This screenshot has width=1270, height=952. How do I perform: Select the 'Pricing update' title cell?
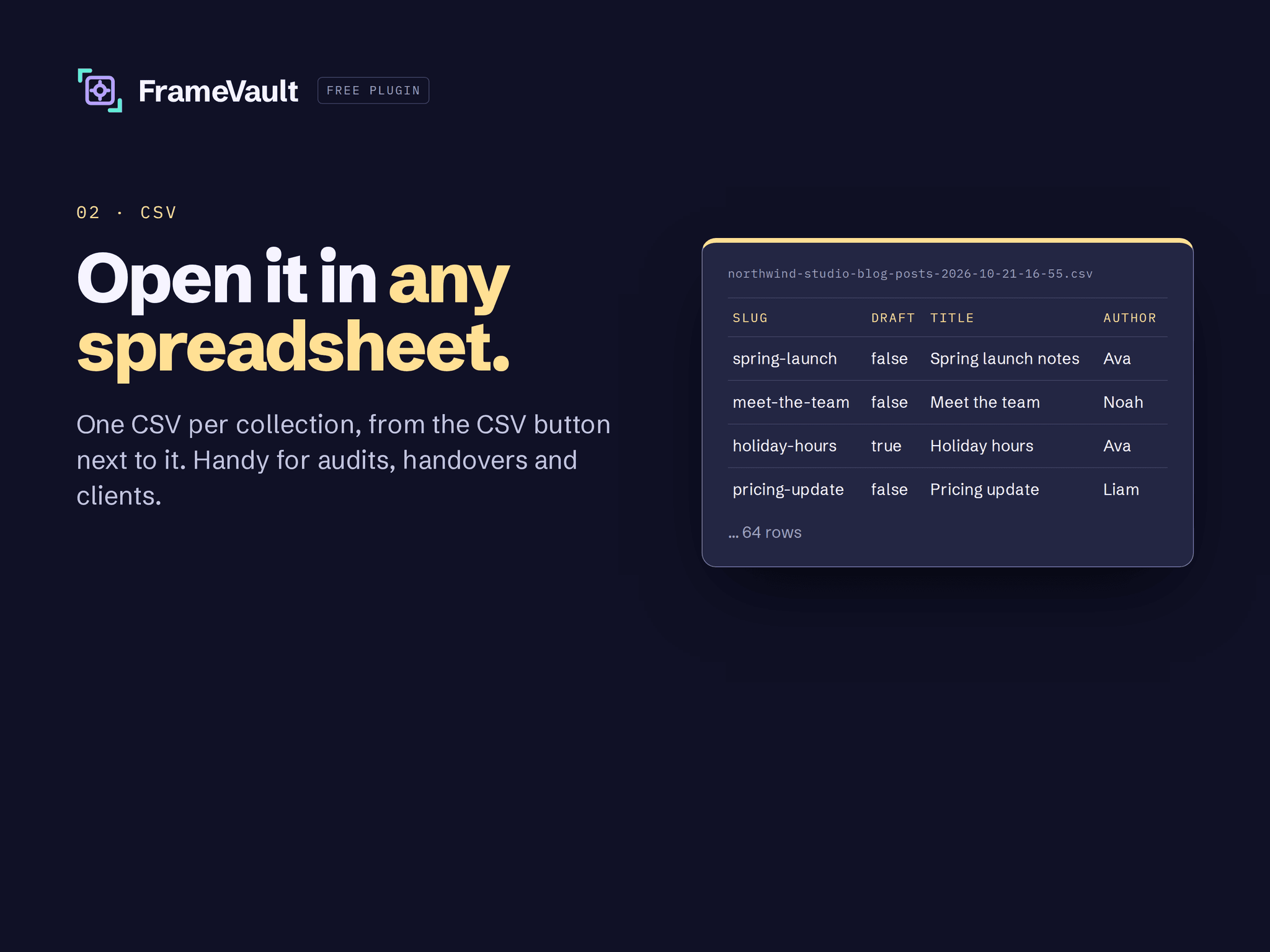pyautogui.click(x=985, y=490)
